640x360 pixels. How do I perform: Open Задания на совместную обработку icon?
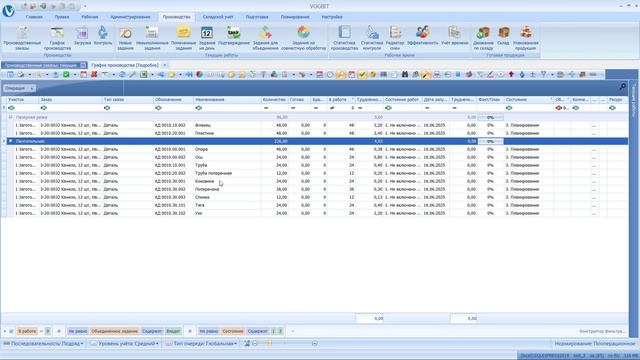pyautogui.click(x=303, y=38)
